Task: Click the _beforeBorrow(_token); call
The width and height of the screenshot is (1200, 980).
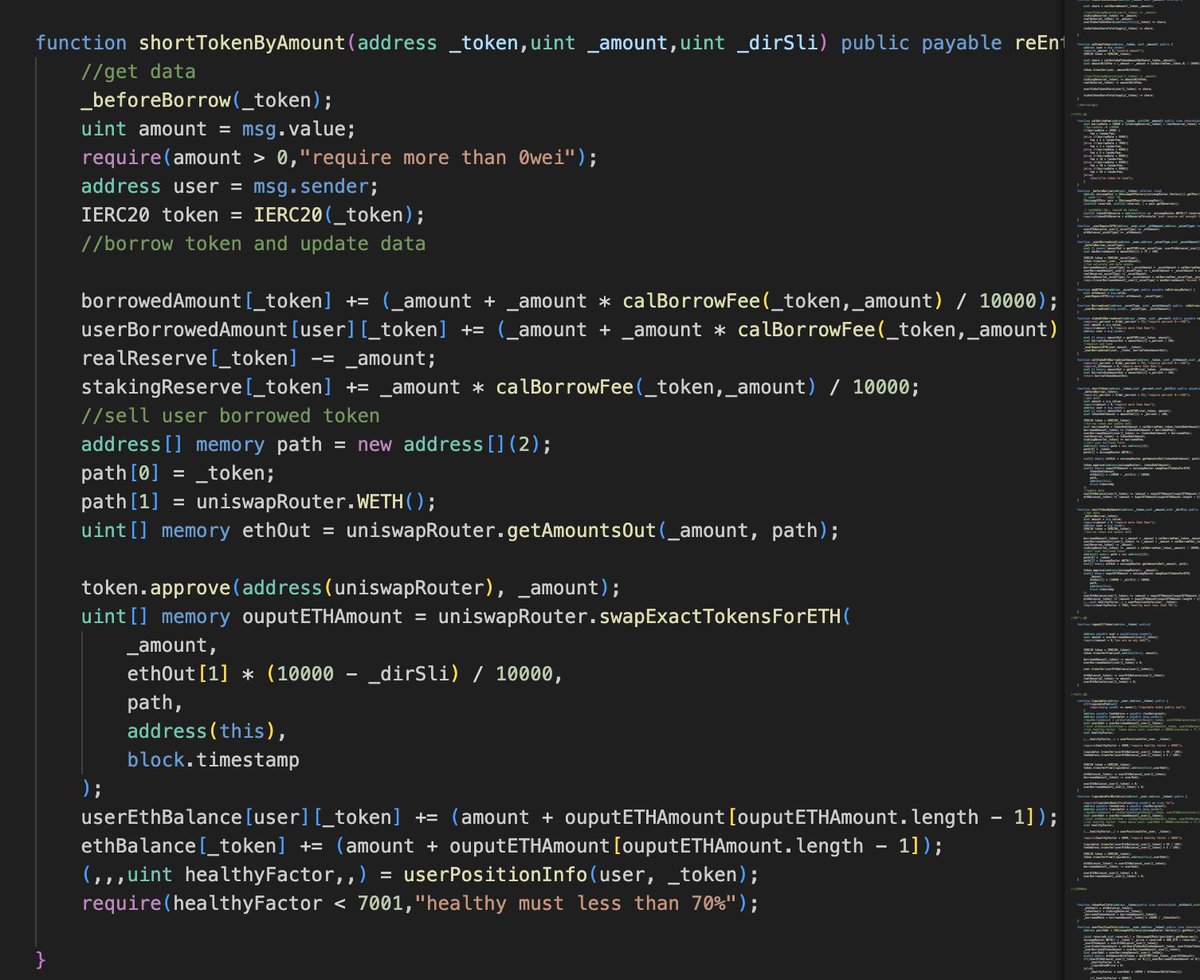Action: [208, 100]
